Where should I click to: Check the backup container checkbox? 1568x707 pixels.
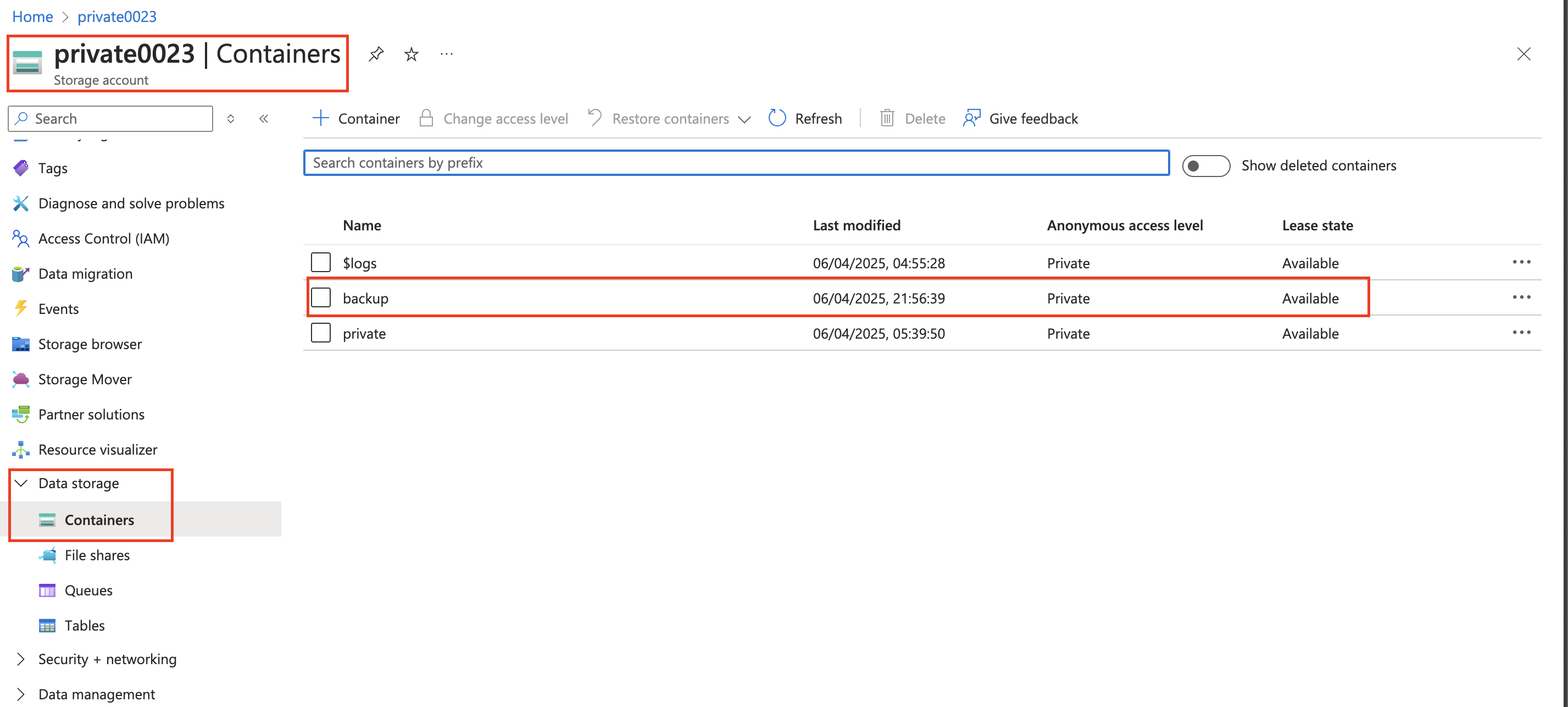click(x=321, y=298)
